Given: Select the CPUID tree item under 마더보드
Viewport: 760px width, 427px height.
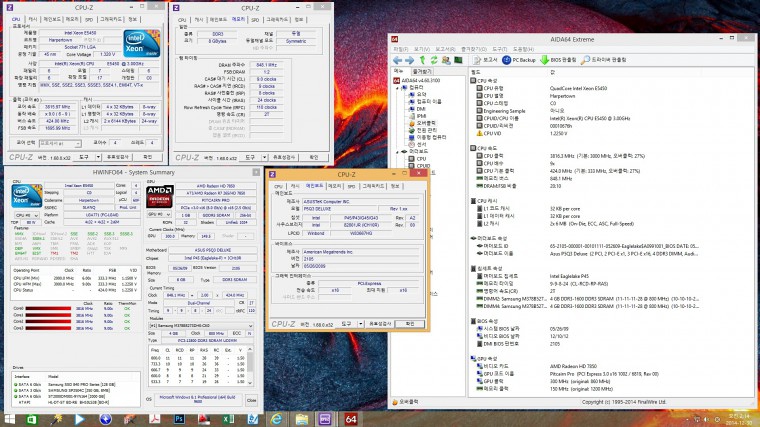Looking at the screenshot, I should [420, 166].
